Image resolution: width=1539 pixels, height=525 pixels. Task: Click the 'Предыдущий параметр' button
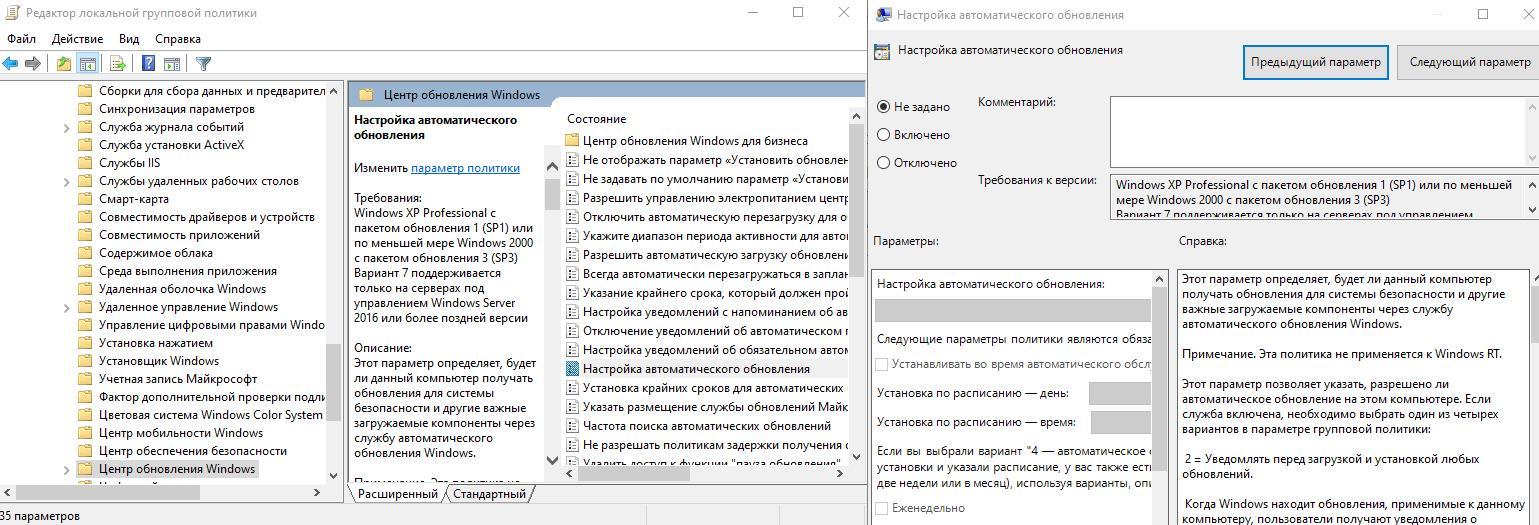click(1315, 62)
